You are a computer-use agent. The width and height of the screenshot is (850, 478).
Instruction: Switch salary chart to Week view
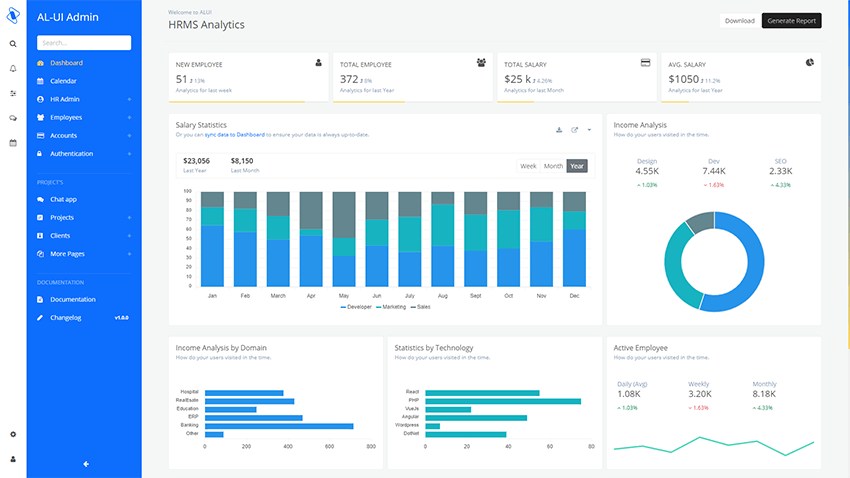[528, 166]
